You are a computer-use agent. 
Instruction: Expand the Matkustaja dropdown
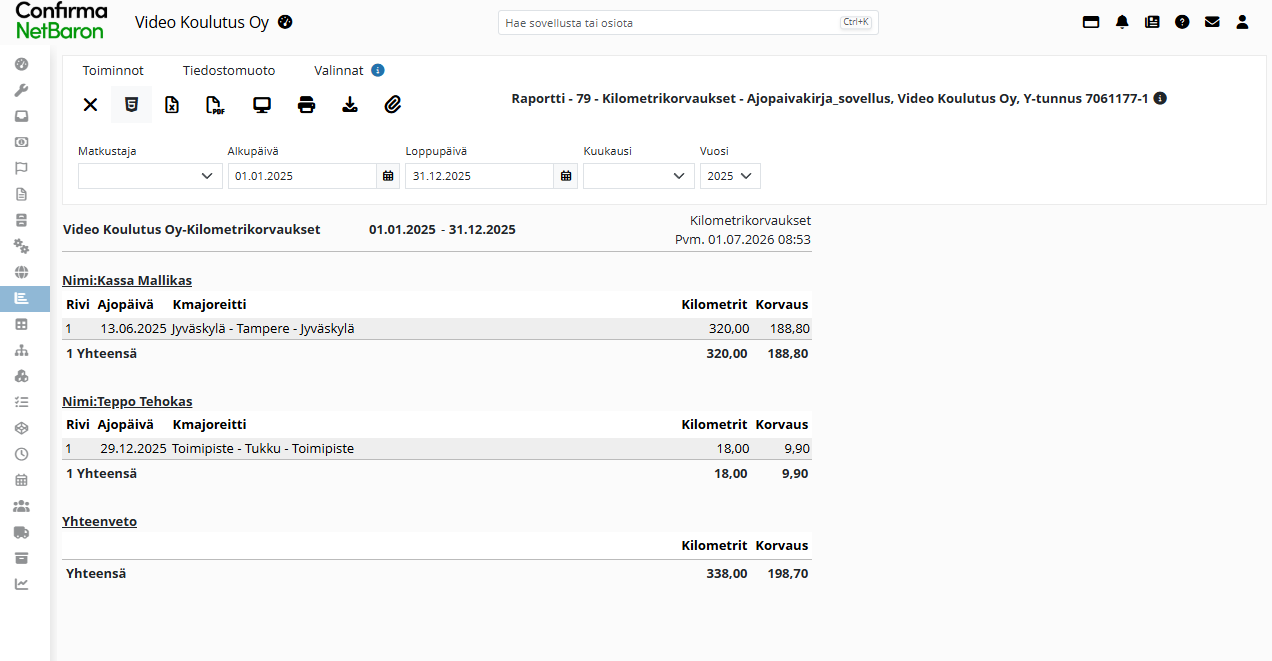150,176
